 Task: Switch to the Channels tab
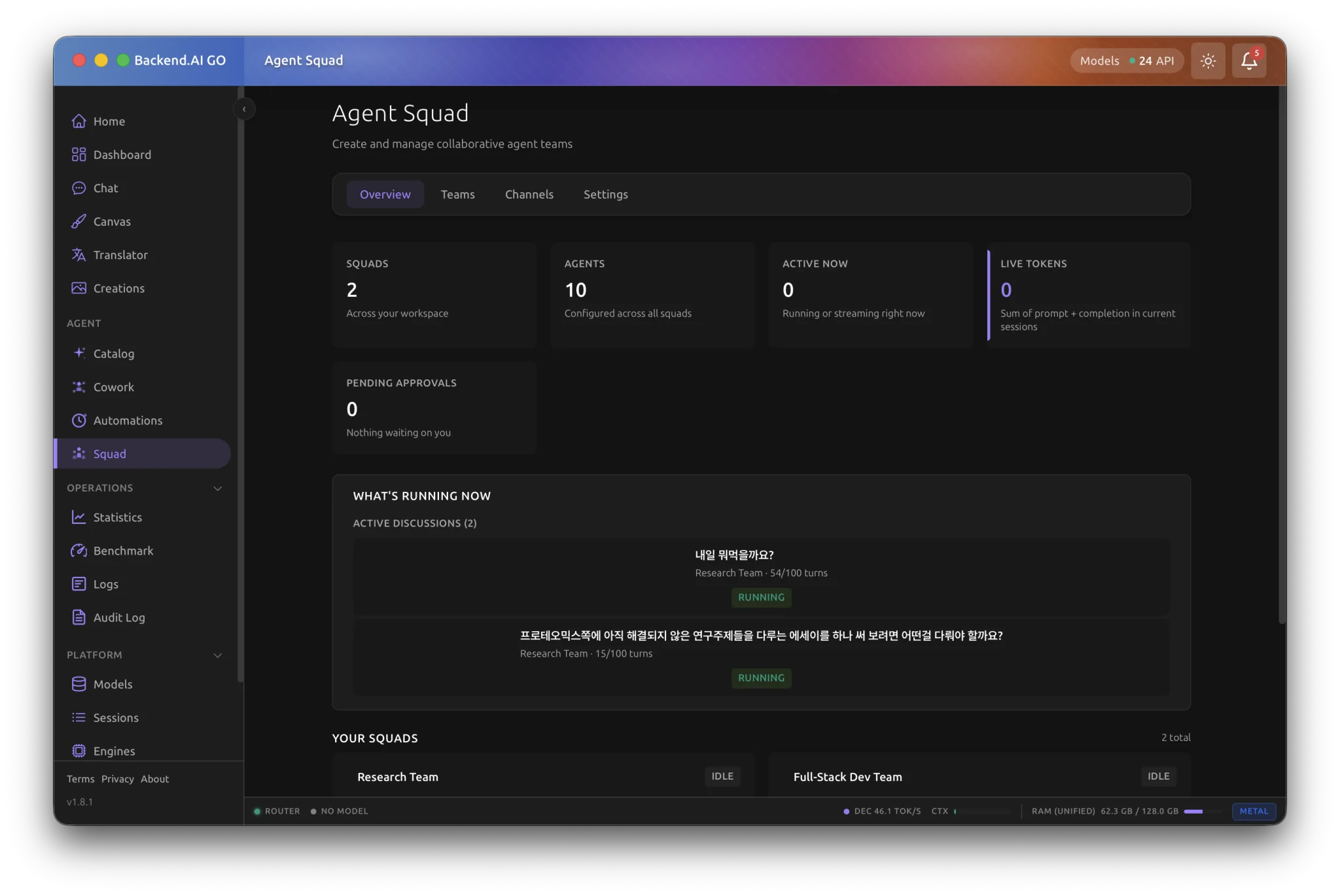coord(529,194)
